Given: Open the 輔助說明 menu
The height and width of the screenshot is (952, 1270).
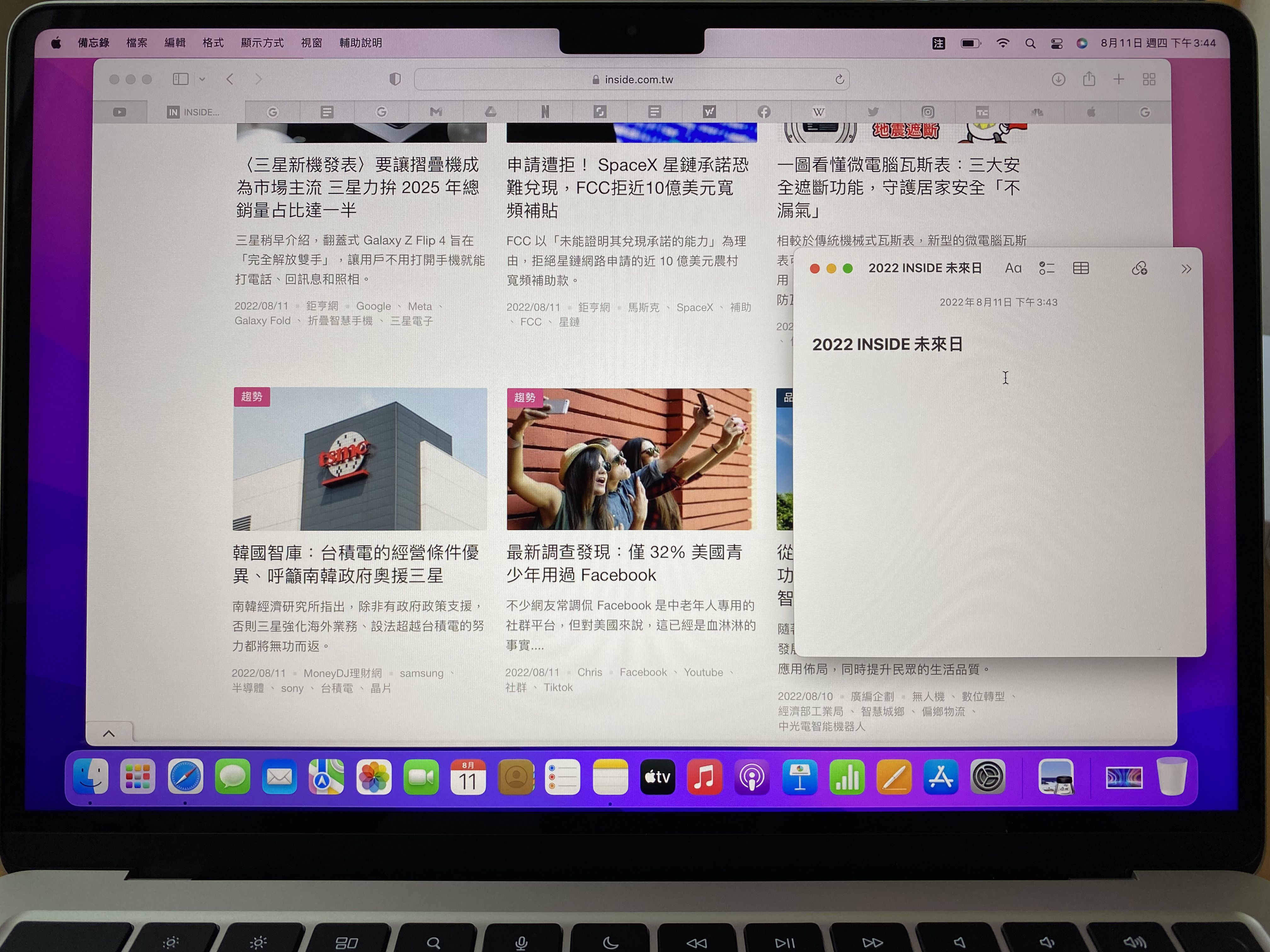Looking at the screenshot, I should pos(361,43).
